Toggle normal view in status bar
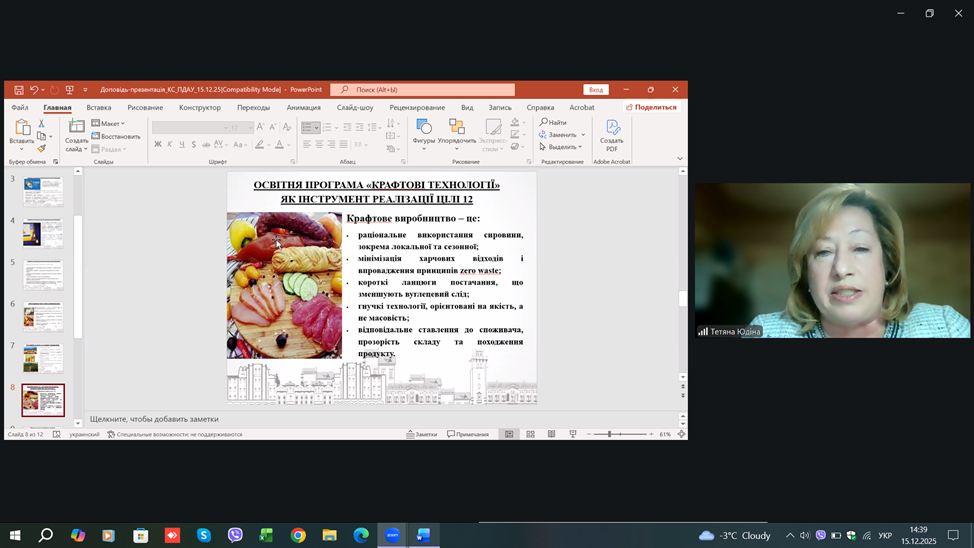This screenshot has height=548, width=974. tap(509, 434)
